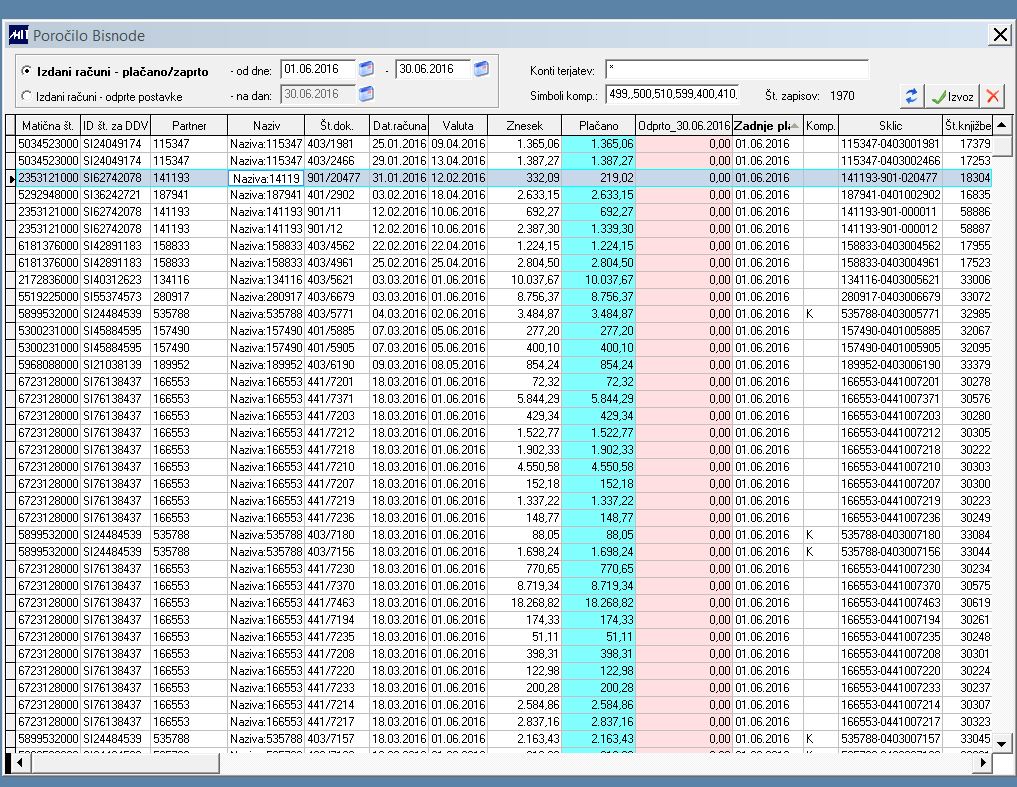Click the Izvoz export button

[x=951, y=96]
